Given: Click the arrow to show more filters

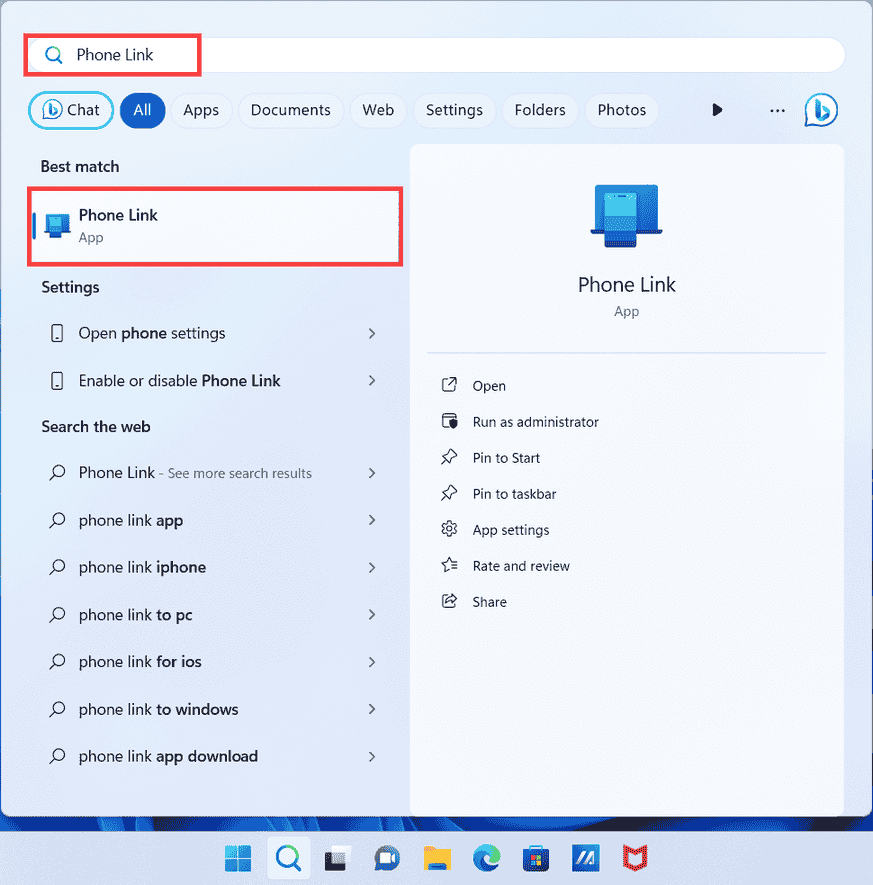Looking at the screenshot, I should [x=717, y=109].
